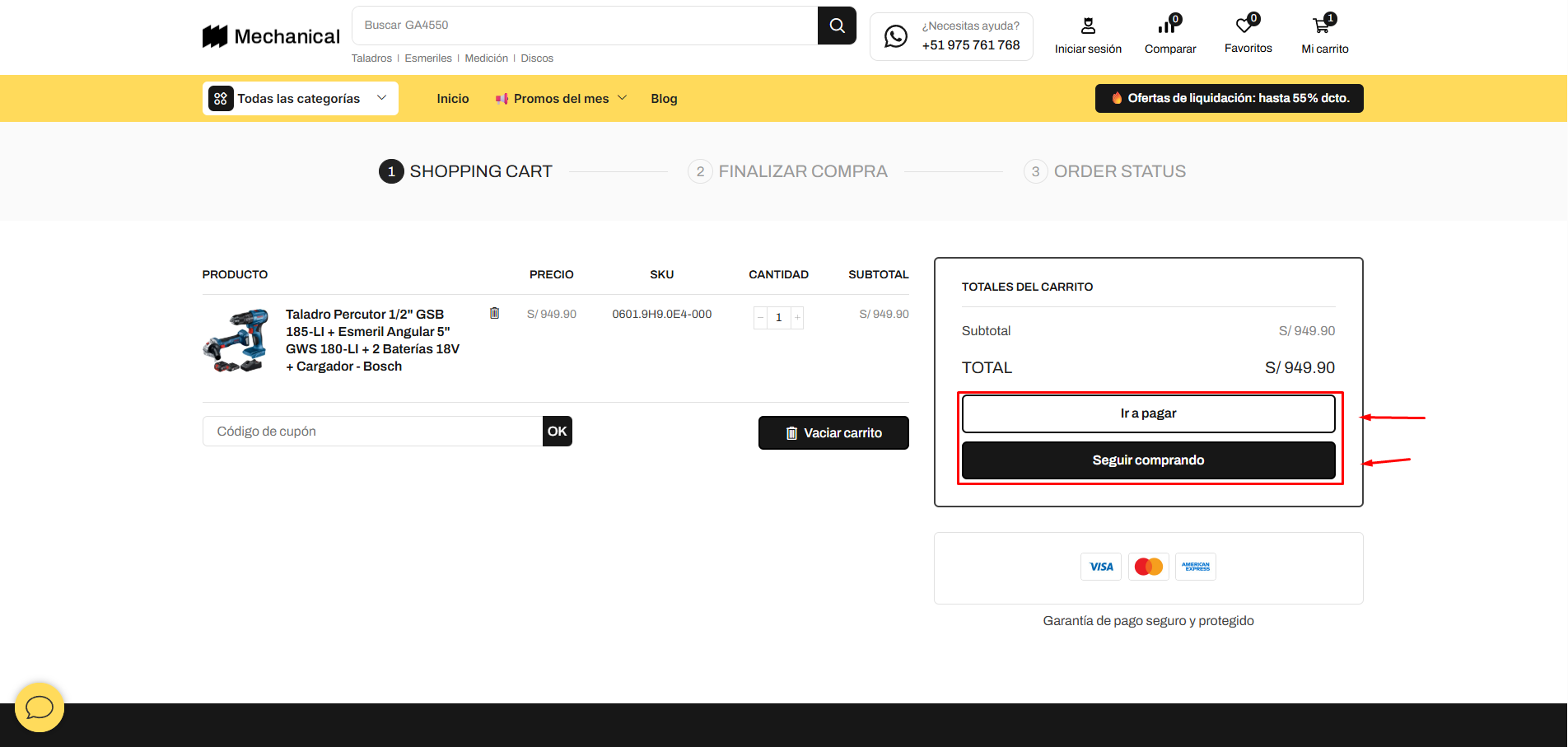Click the Taladros quick link
This screenshot has height=747, width=1568.
(371, 58)
